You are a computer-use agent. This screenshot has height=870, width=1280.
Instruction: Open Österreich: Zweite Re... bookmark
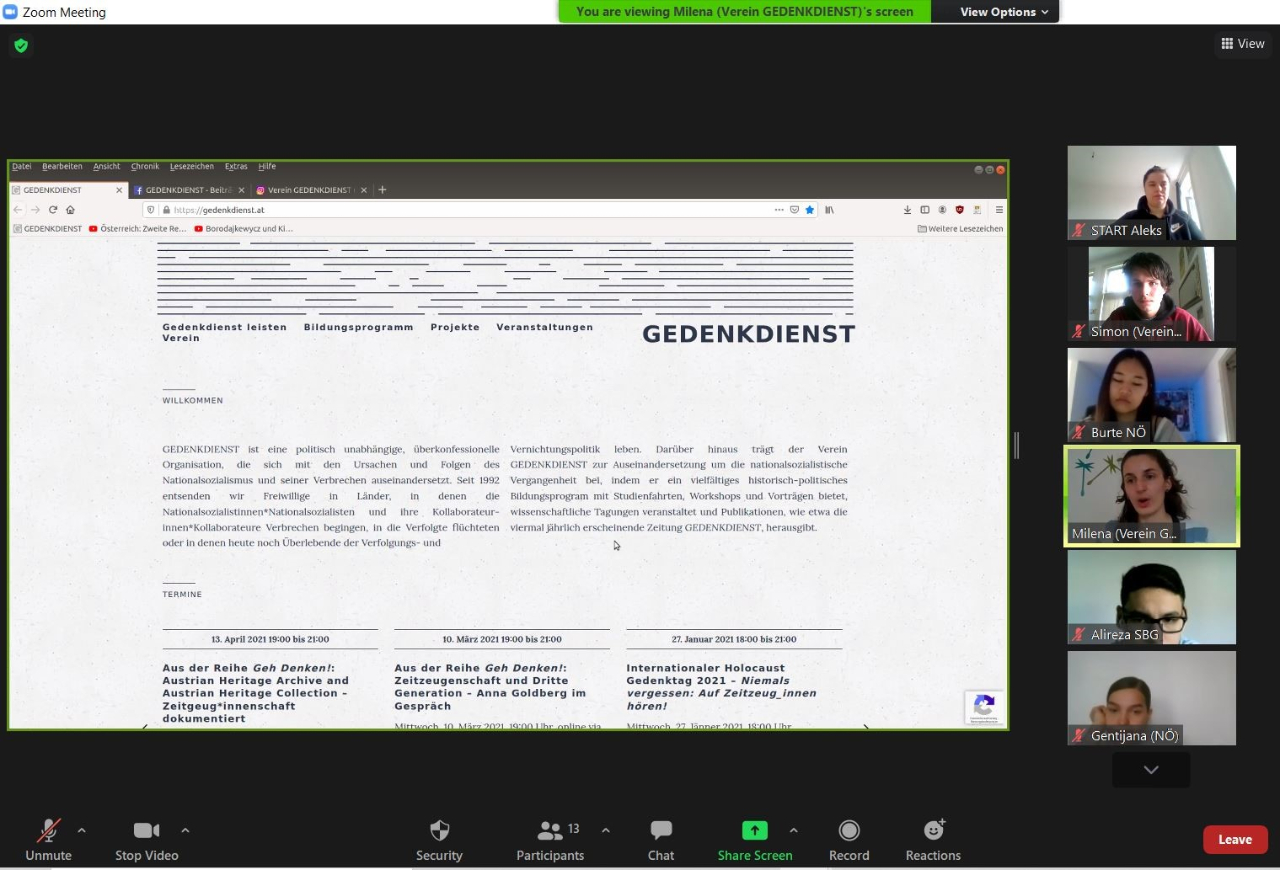(138, 229)
